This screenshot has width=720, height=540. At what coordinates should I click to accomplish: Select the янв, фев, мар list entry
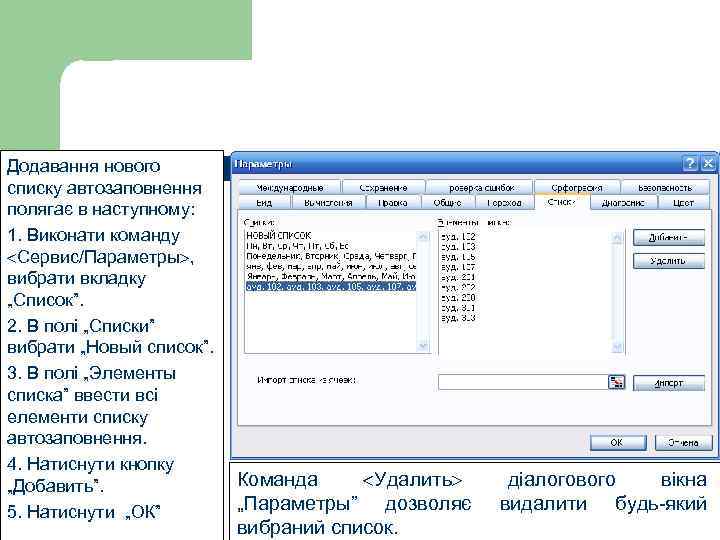click(x=330, y=266)
